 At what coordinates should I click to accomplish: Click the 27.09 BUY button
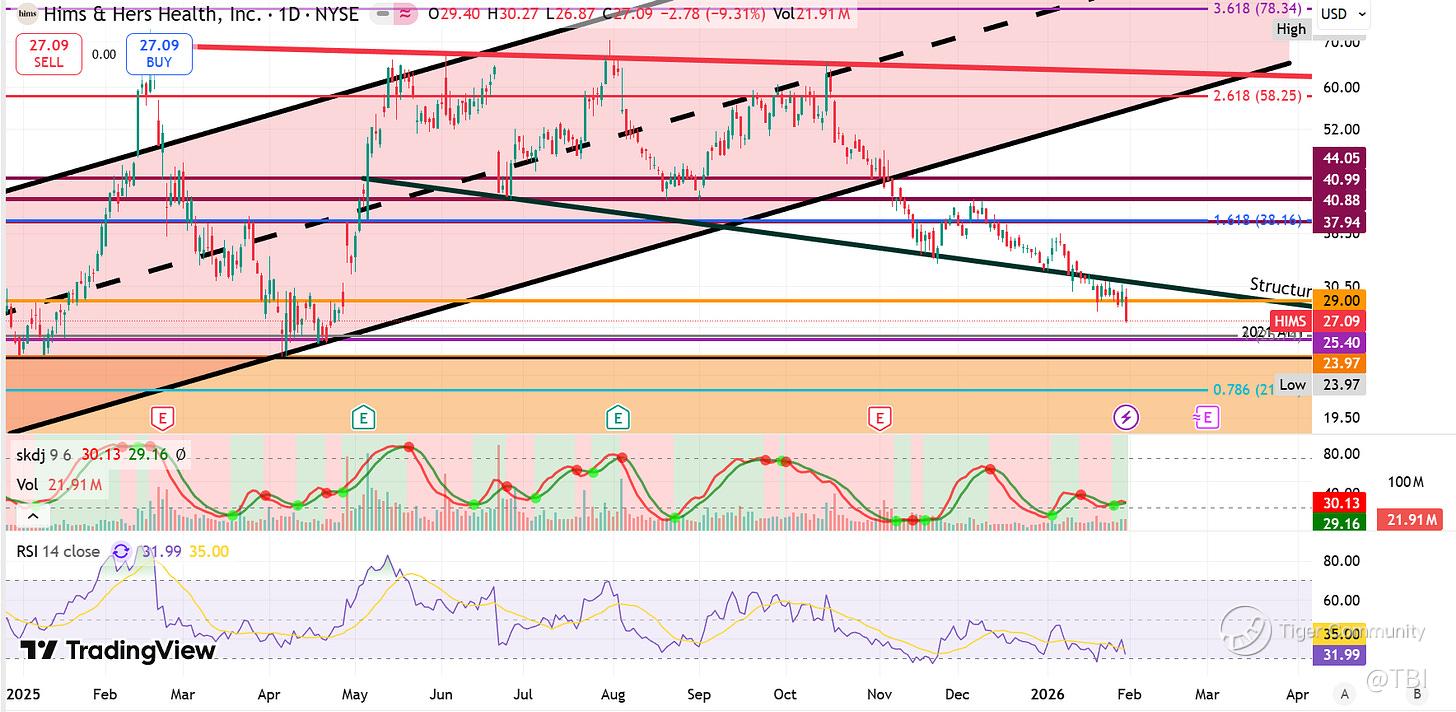tap(159, 53)
